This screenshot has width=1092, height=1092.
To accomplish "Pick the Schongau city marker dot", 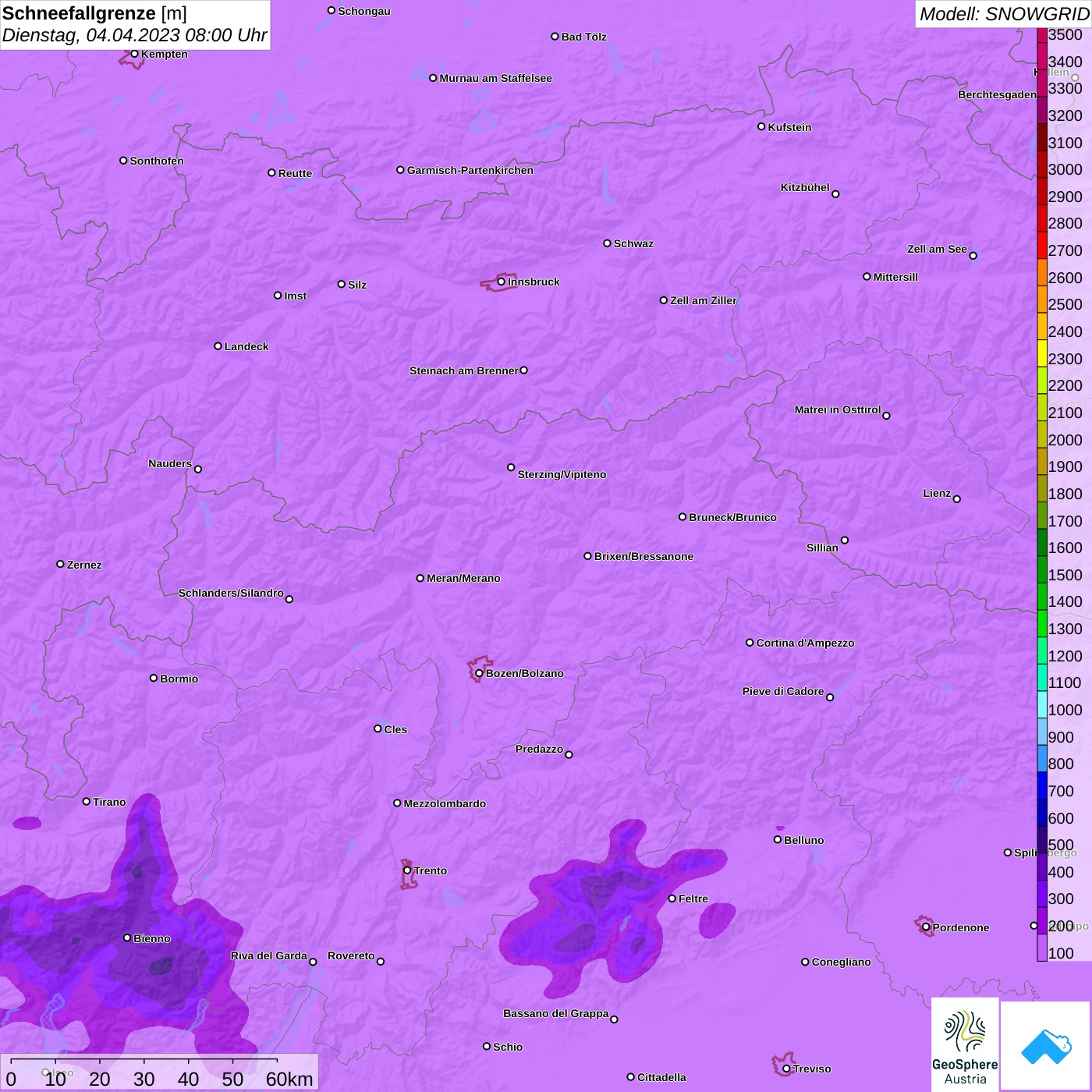I will click(x=331, y=11).
